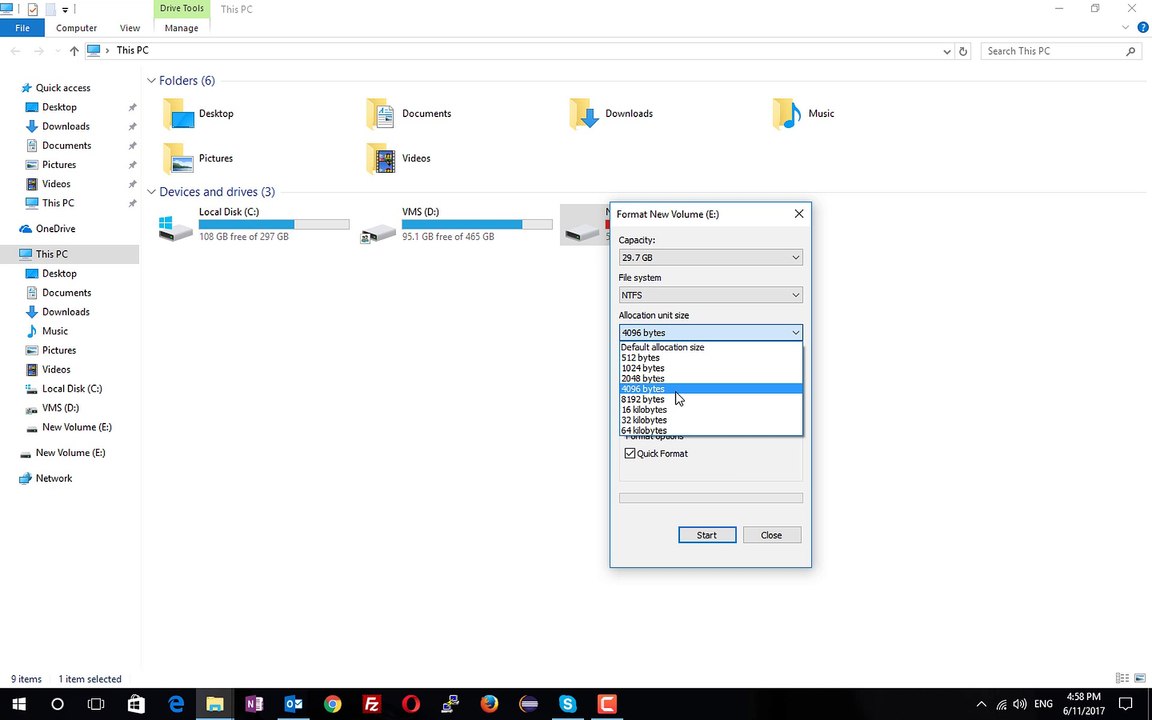Open the View ribbon tab
The image size is (1152, 720).
click(129, 28)
